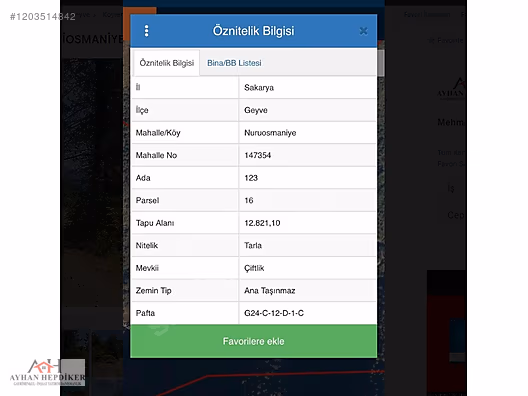Click the Tapu Alanı value 12.821,10
The width and height of the screenshot is (528, 396).
[x=262, y=223]
